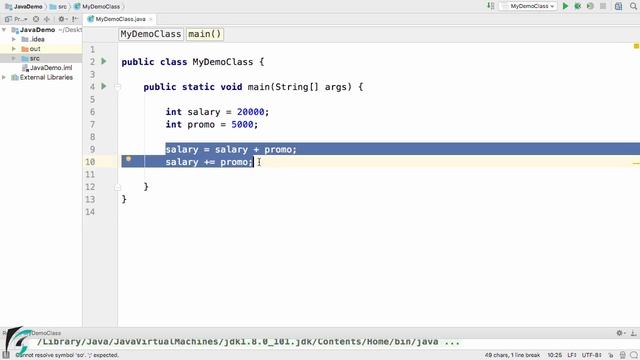
Task: Click '49 chars, 1 line break' selection info
Action: 512,355
